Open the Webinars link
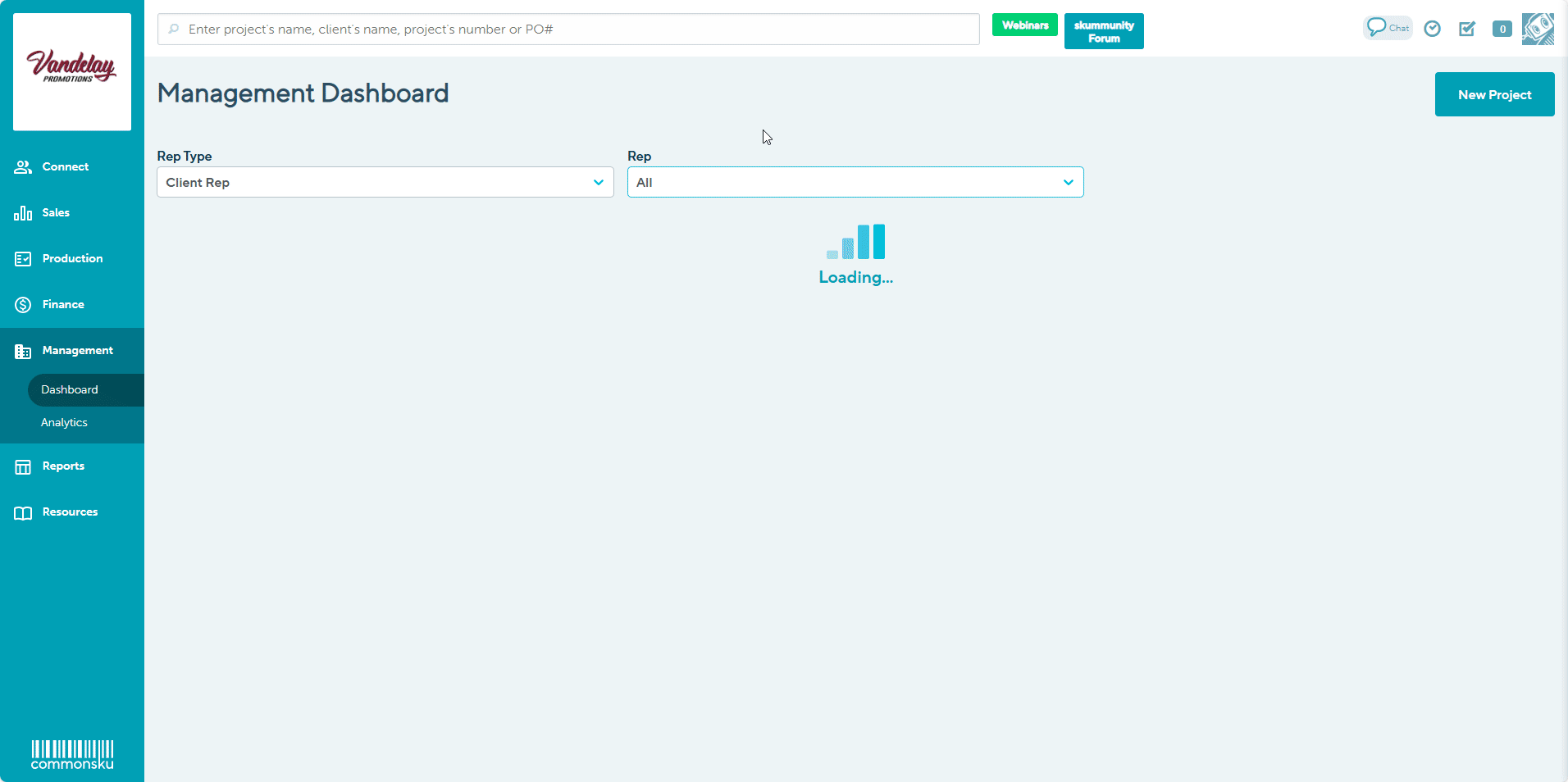1568x782 pixels. (1024, 25)
